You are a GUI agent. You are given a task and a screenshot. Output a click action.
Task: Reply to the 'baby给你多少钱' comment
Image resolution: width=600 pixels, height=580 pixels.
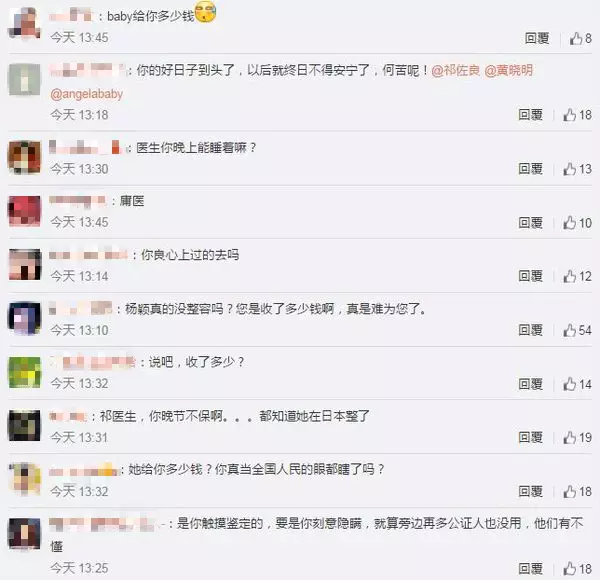pyautogui.click(x=537, y=38)
